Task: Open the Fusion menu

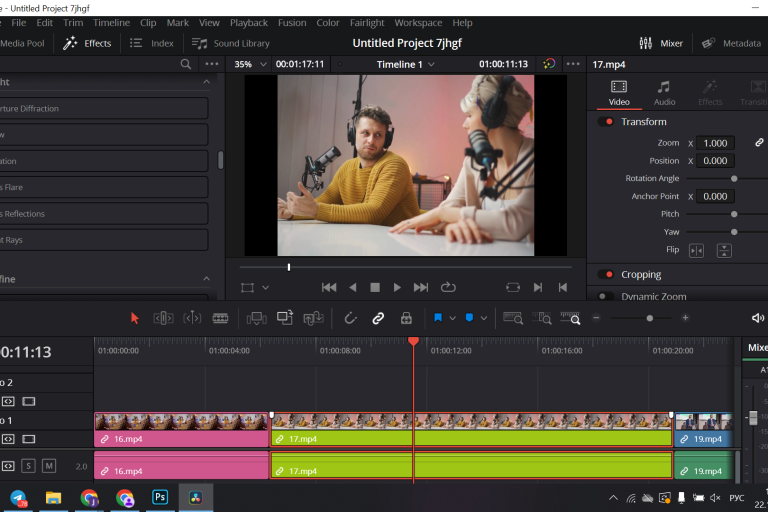Action: [292, 23]
